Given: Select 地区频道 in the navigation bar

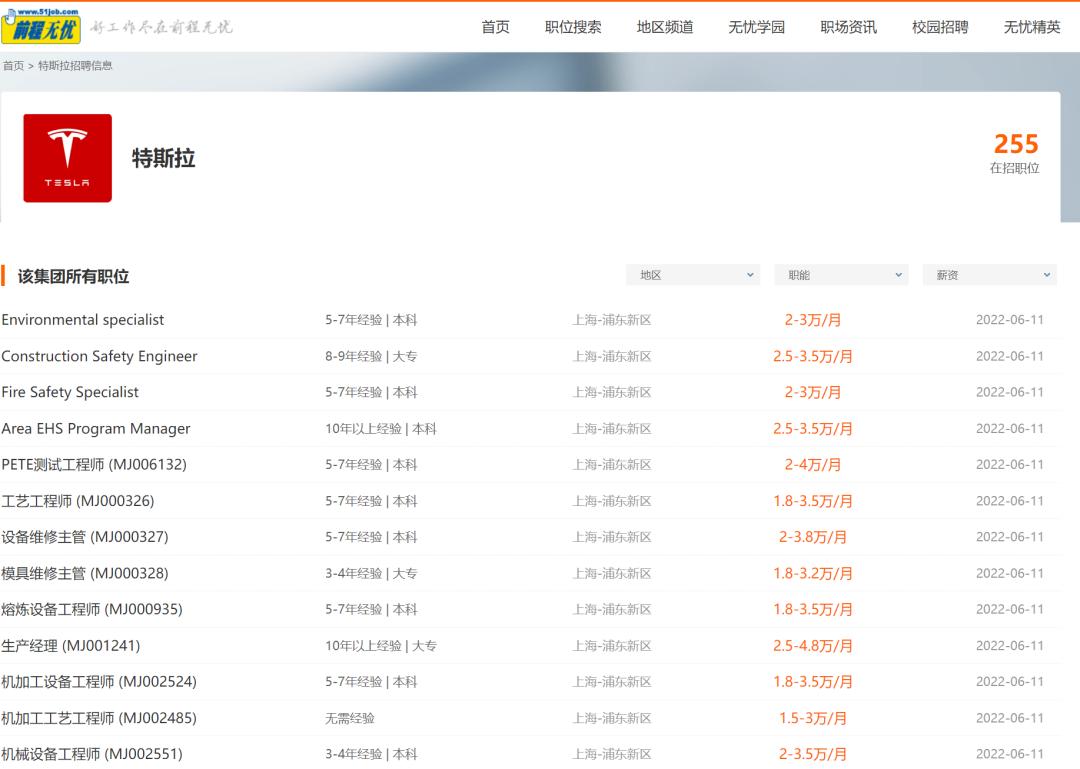Looking at the screenshot, I should point(665,27).
